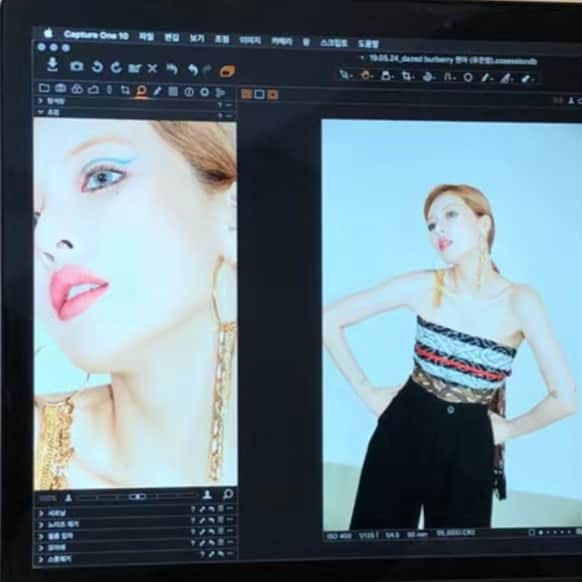Click the double-arrow Reset adjustments icon

coord(171,69)
